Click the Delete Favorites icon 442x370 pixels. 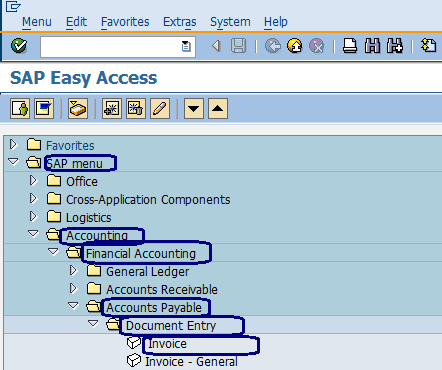pyautogui.click(x=136, y=108)
